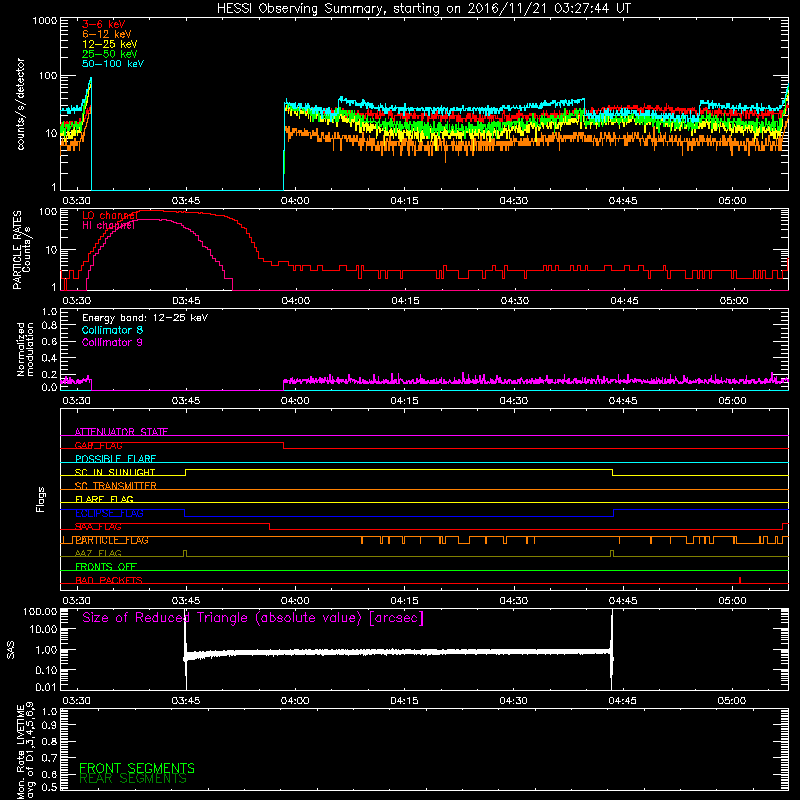
Task: Click the SC_IN_SUNLIGHT flag label
Action: (115, 472)
